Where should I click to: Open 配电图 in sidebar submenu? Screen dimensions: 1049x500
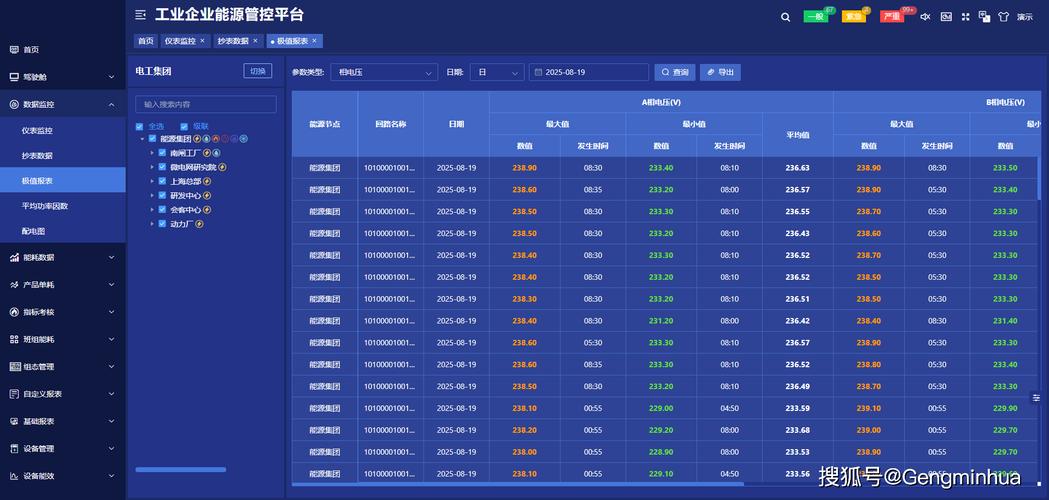pos(33,231)
